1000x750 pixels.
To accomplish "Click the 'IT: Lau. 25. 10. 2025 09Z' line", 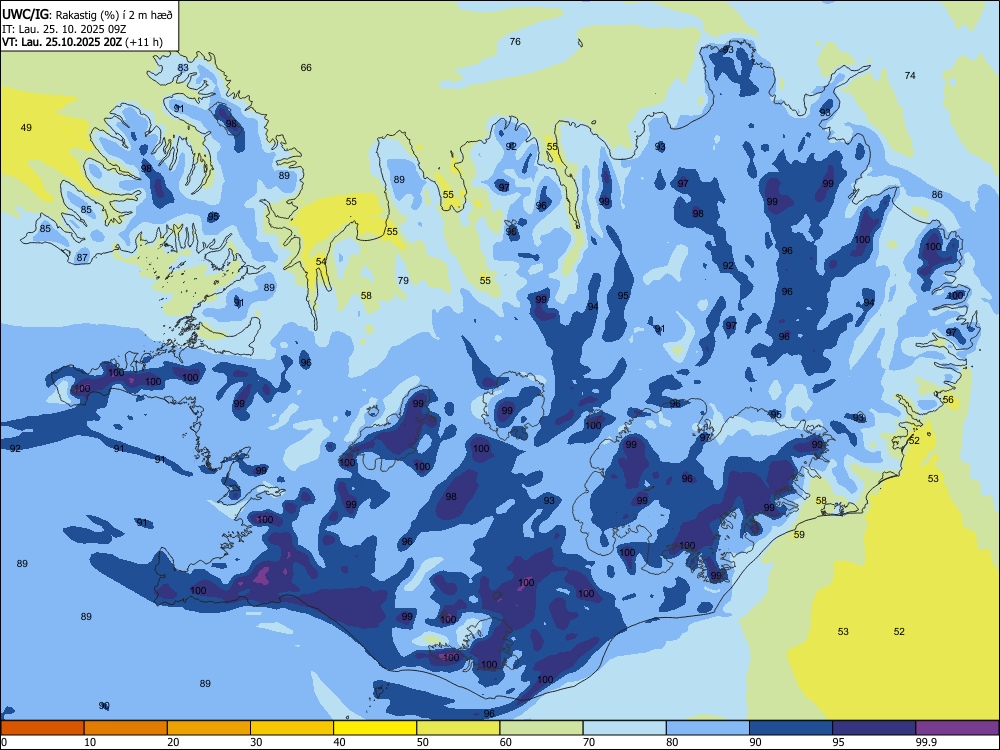I will point(64,29).
